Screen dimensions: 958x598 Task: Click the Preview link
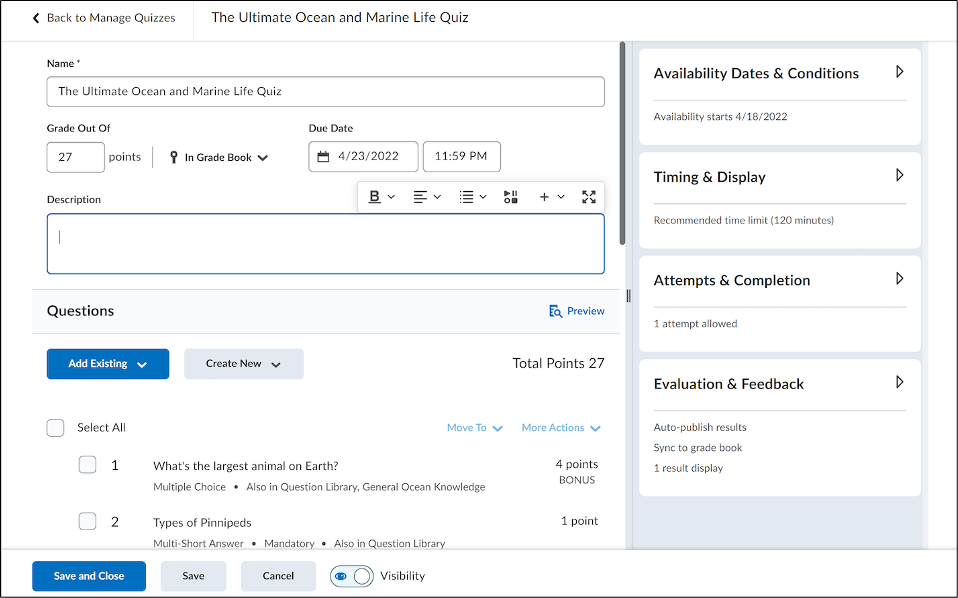tap(577, 311)
